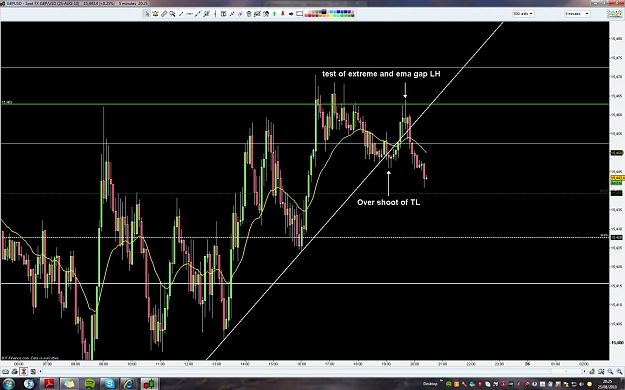Click the zoom out magnifier at bottom right
This screenshot has width=625, height=390.
[x=610, y=371]
